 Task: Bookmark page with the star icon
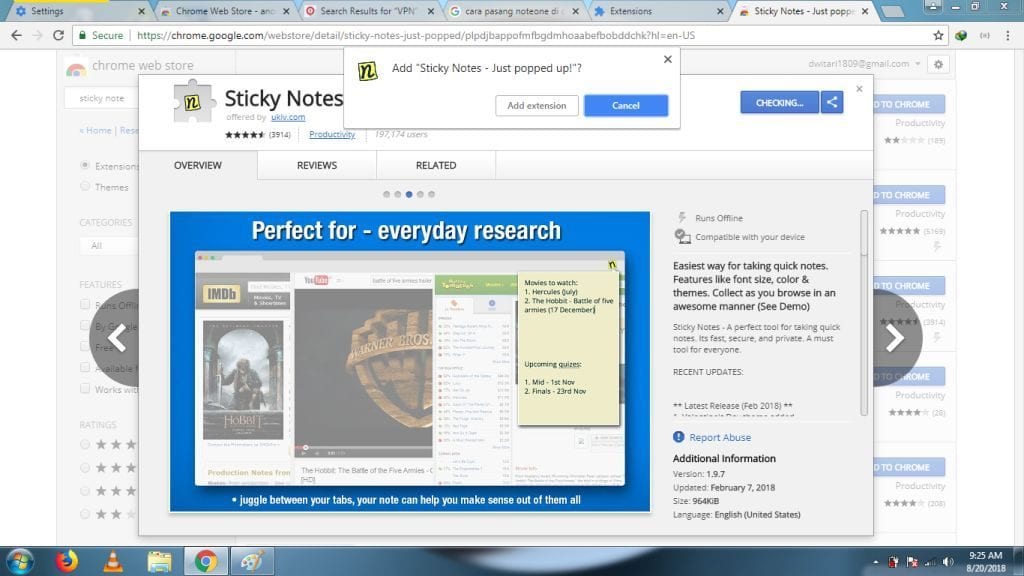[938, 35]
